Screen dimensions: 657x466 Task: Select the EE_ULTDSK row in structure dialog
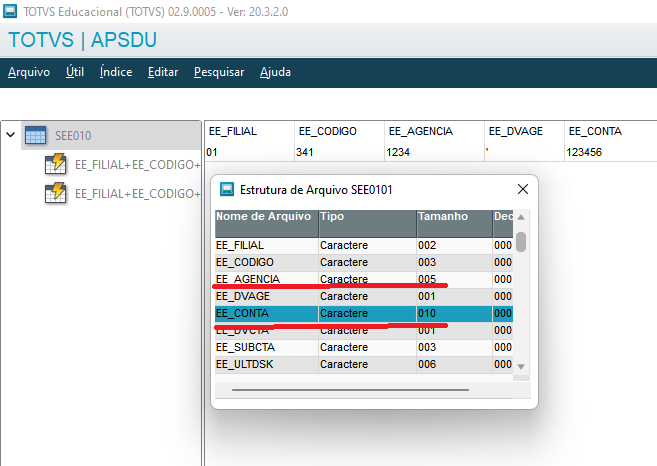coord(364,364)
